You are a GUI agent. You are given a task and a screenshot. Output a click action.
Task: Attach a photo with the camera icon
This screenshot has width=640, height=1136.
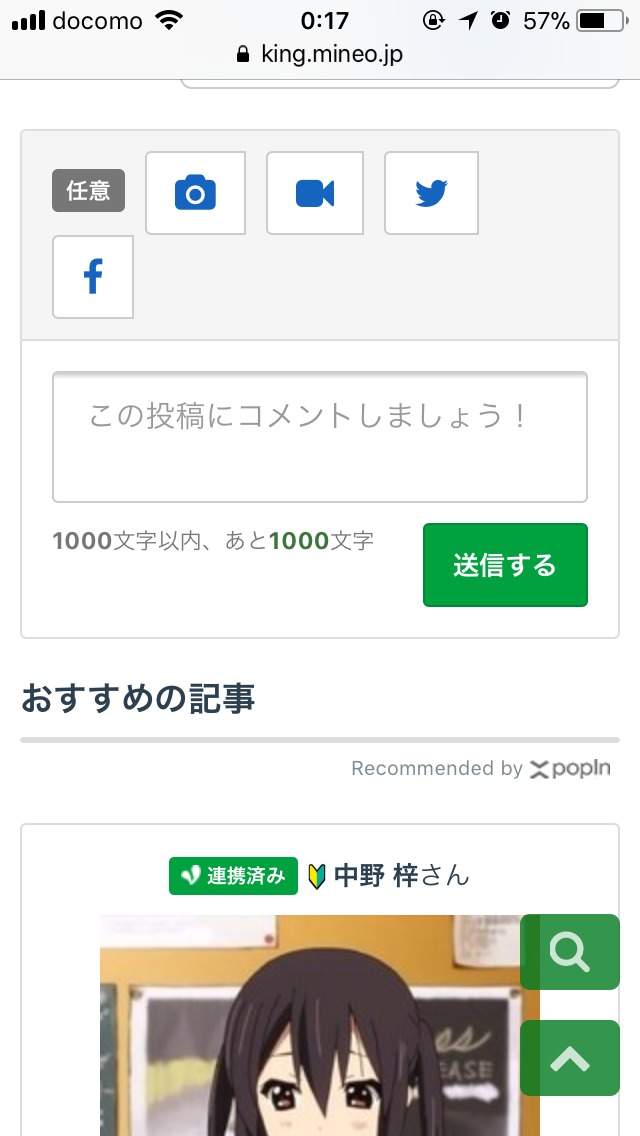tap(195, 193)
